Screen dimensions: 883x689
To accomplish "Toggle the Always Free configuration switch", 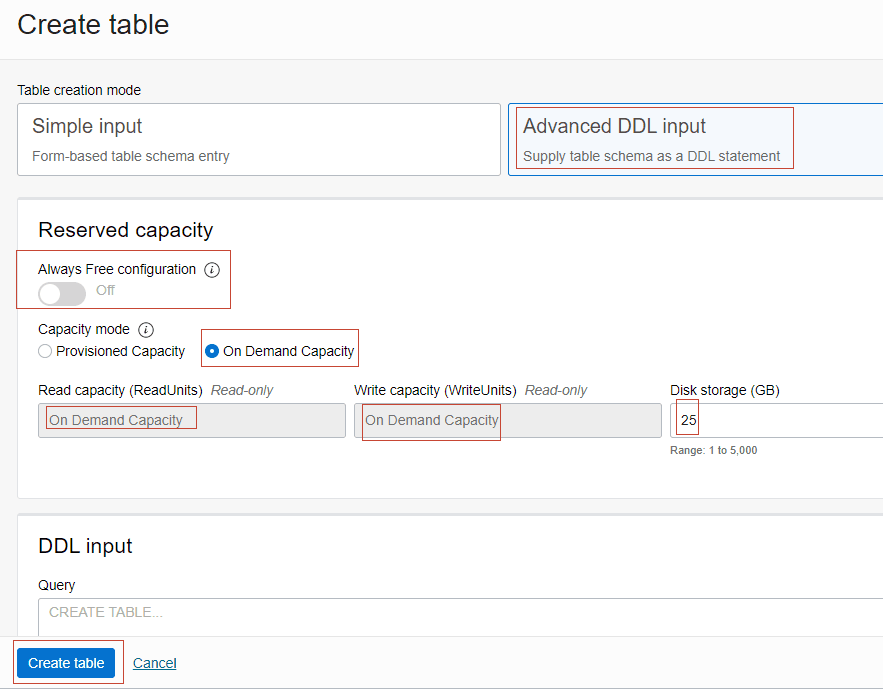I will (x=62, y=293).
